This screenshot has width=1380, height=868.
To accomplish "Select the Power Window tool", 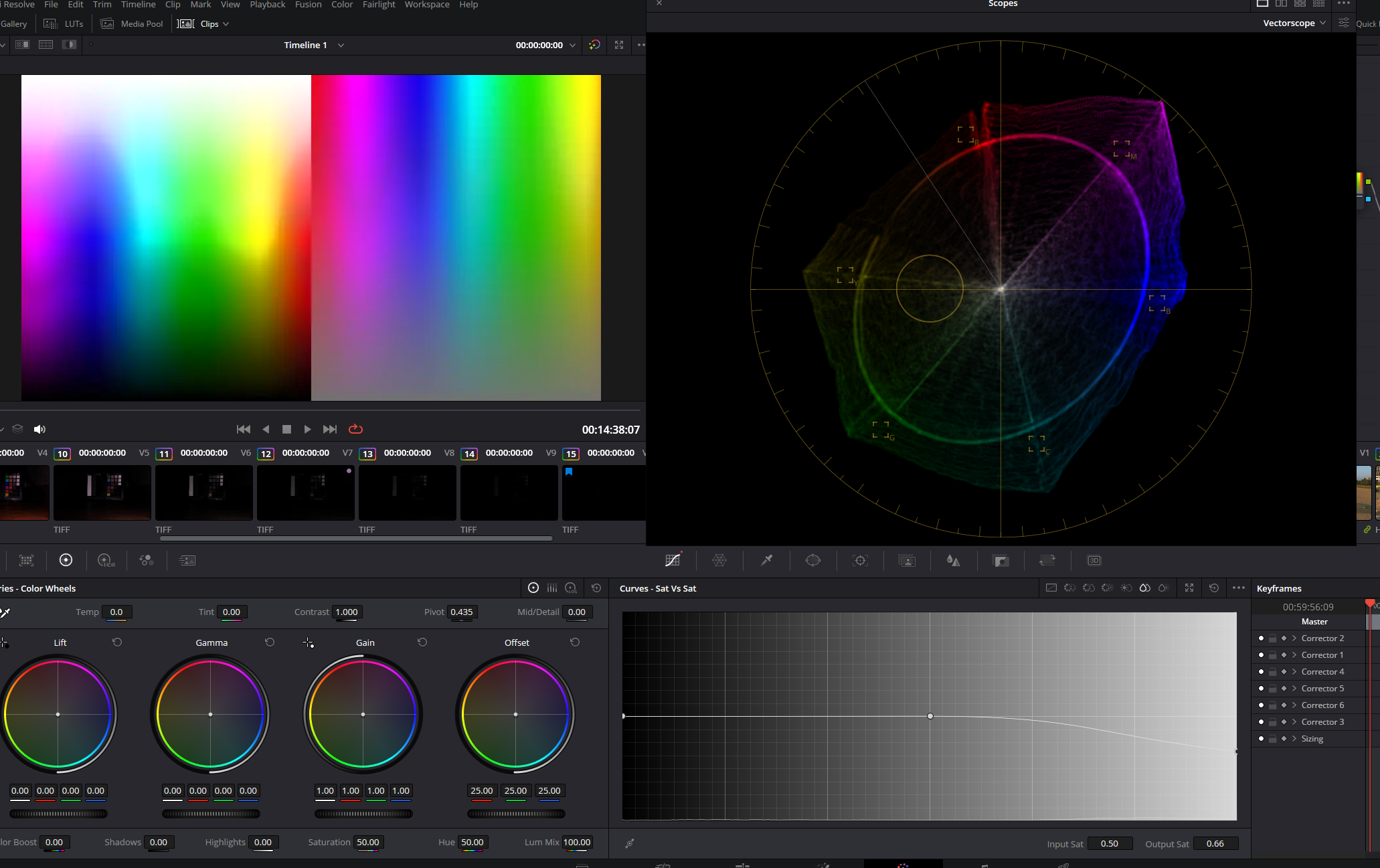I will click(x=813, y=560).
